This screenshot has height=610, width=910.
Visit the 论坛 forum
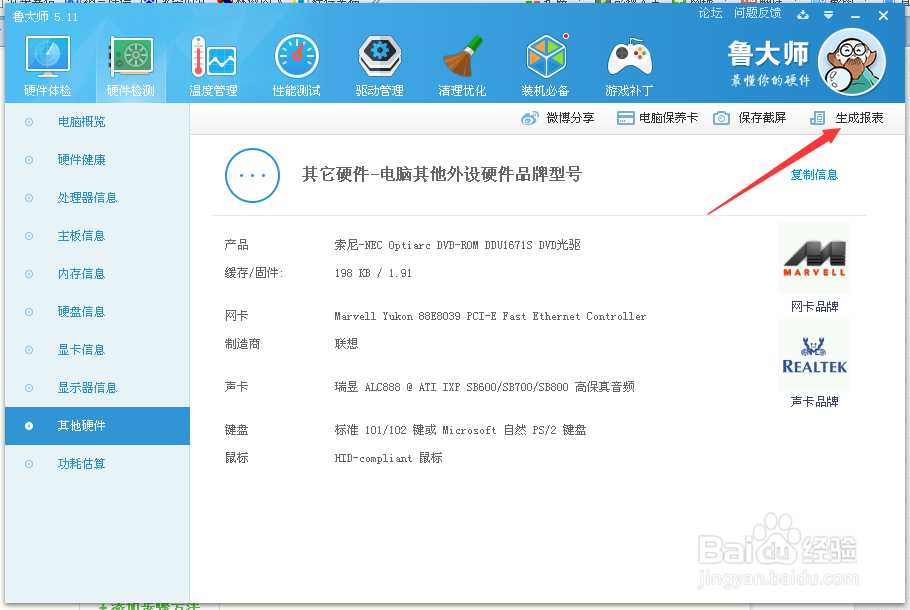(712, 12)
